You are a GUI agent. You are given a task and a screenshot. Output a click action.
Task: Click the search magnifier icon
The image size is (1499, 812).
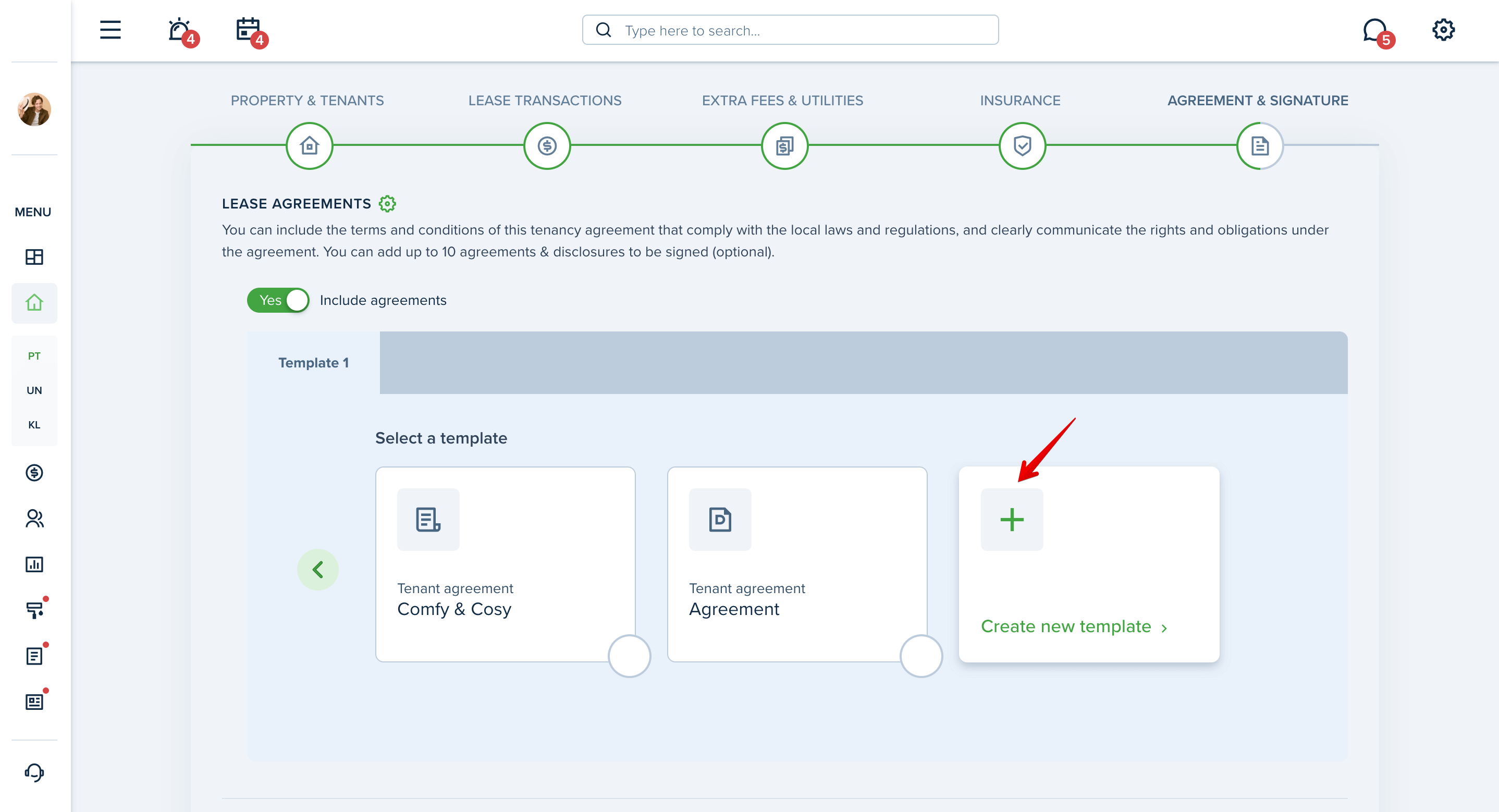click(x=604, y=30)
